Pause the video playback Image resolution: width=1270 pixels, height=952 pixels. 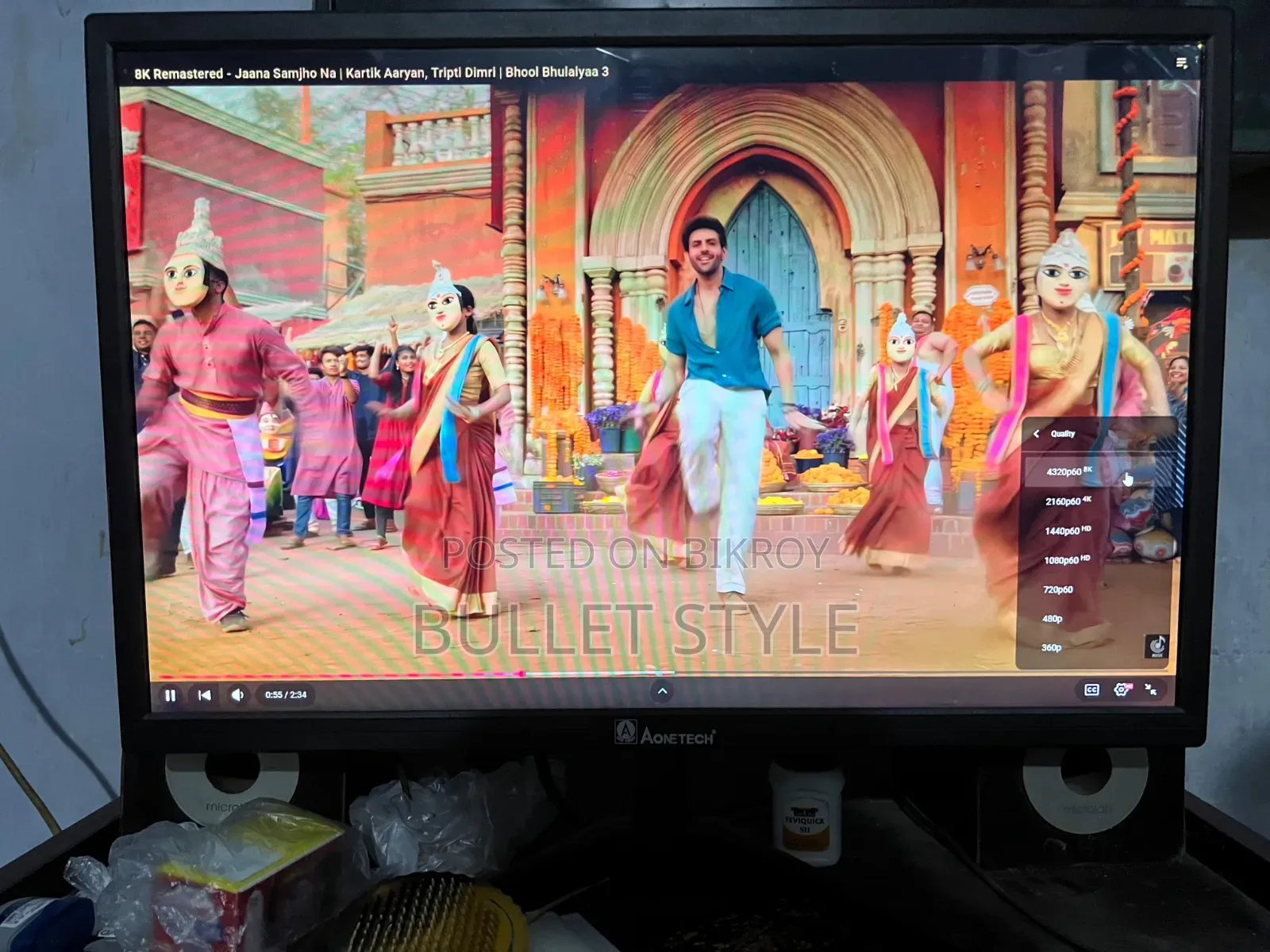[170, 695]
